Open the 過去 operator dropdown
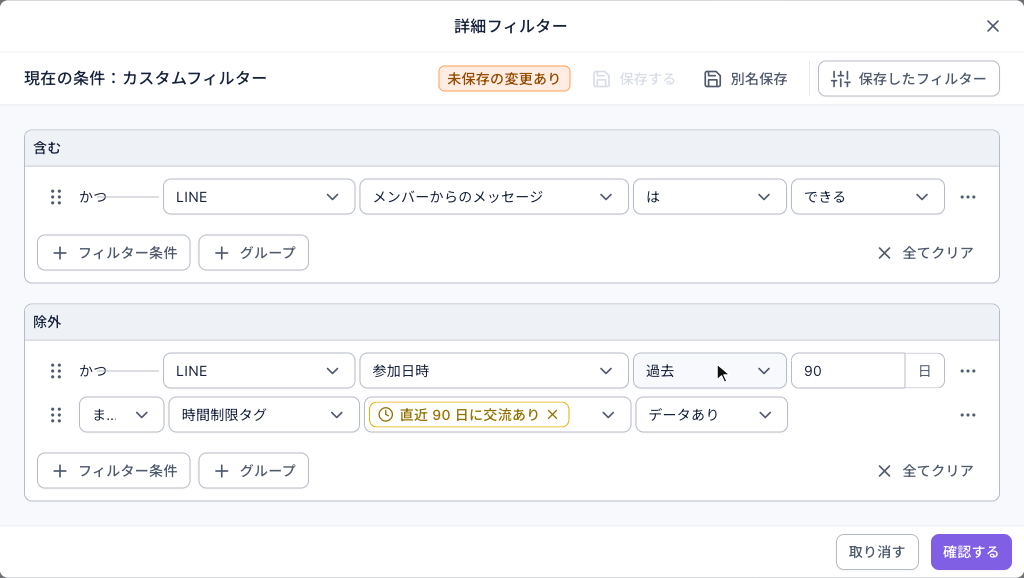Image resolution: width=1024 pixels, height=578 pixels. coord(709,371)
